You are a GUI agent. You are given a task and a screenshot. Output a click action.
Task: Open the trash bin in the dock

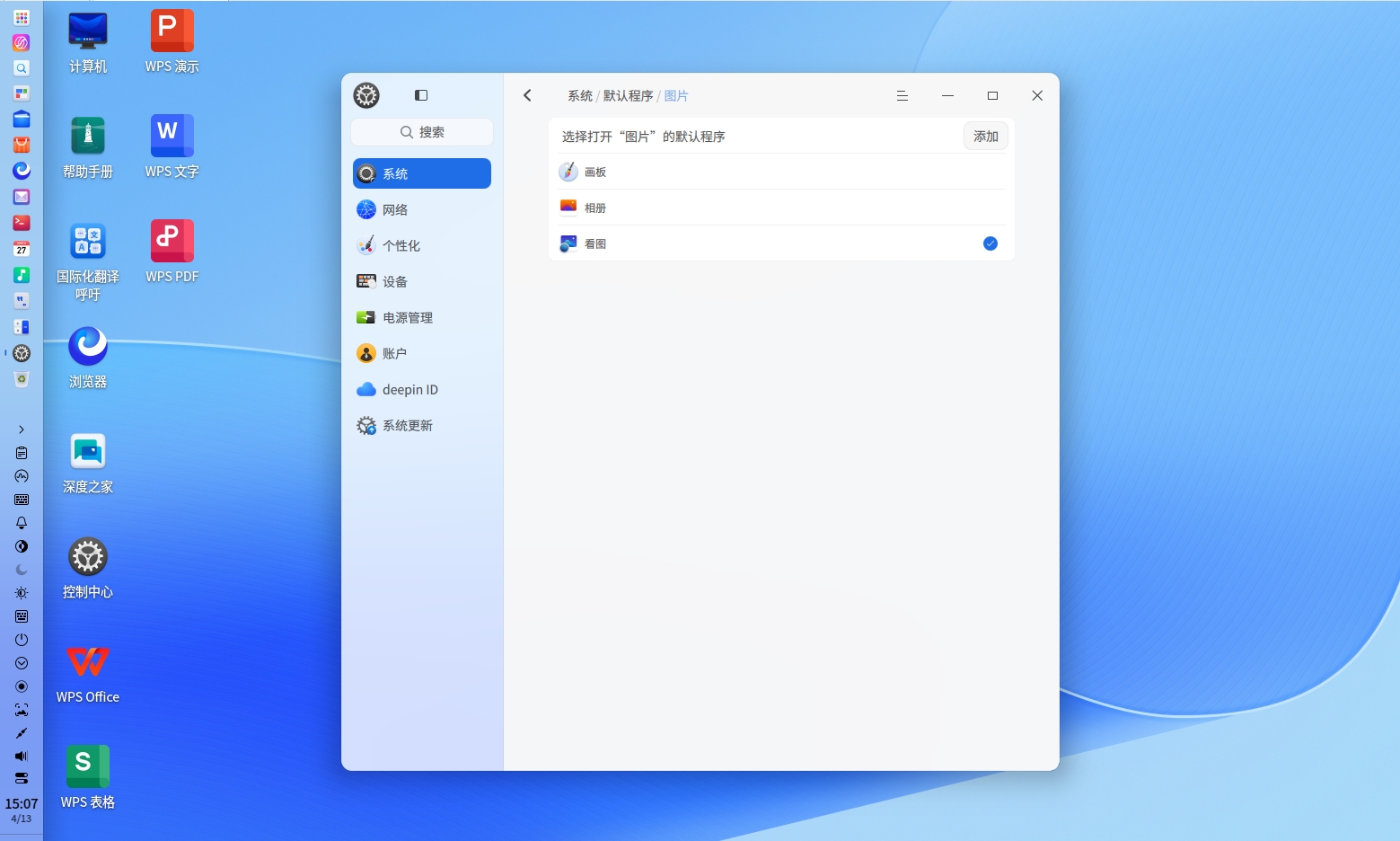coord(22,379)
